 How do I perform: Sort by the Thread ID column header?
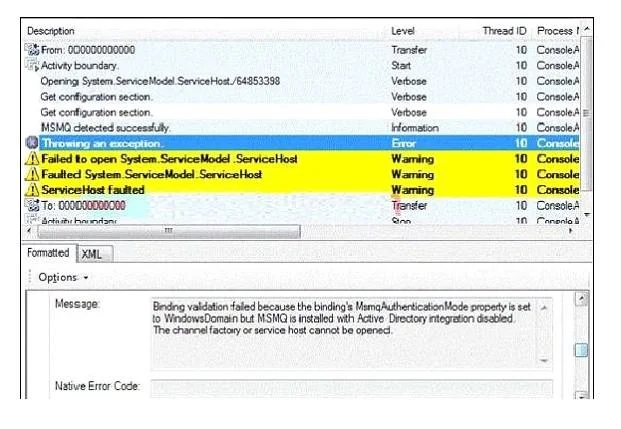point(504,31)
